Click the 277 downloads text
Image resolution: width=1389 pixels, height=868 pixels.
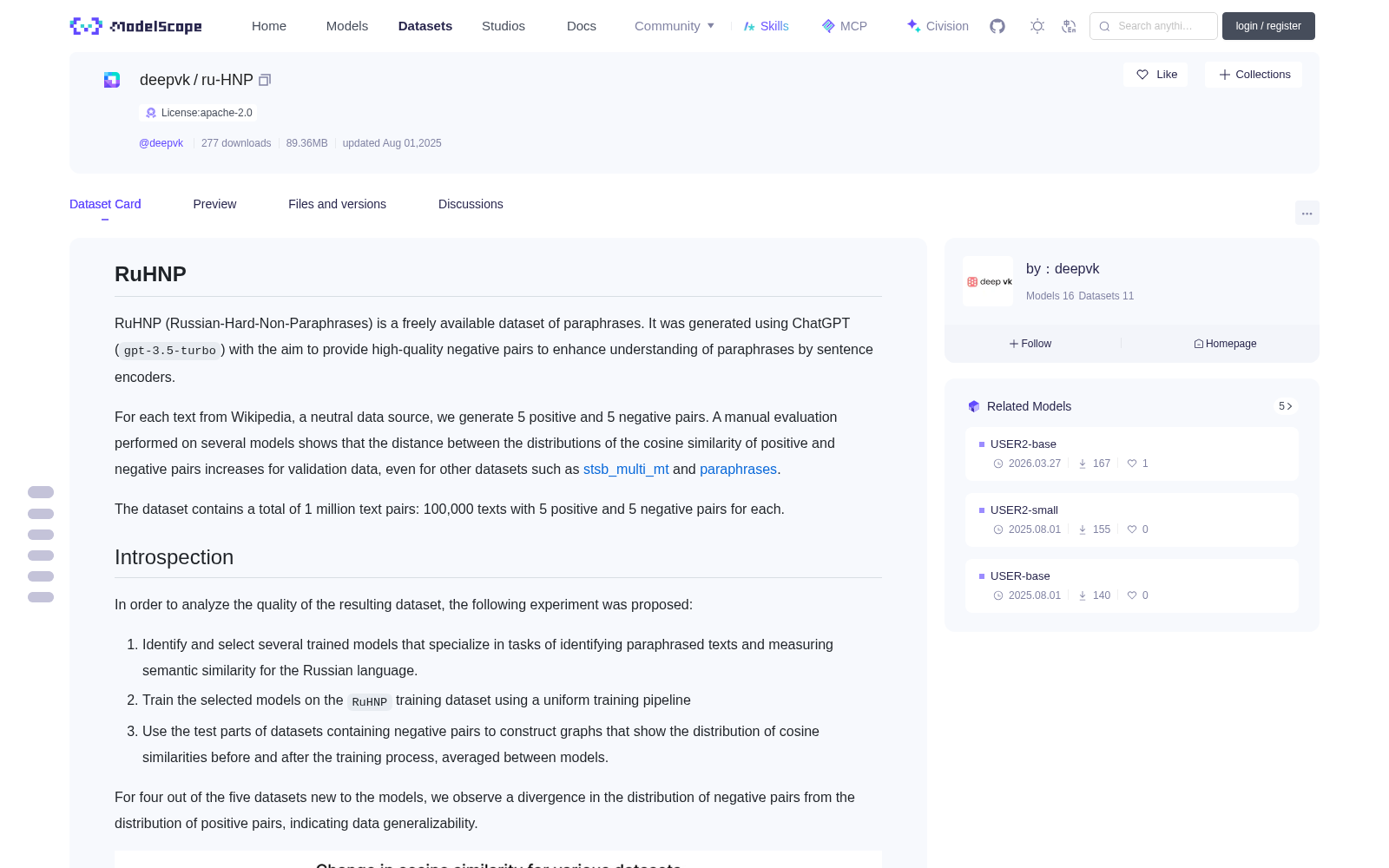click(236, 143)
